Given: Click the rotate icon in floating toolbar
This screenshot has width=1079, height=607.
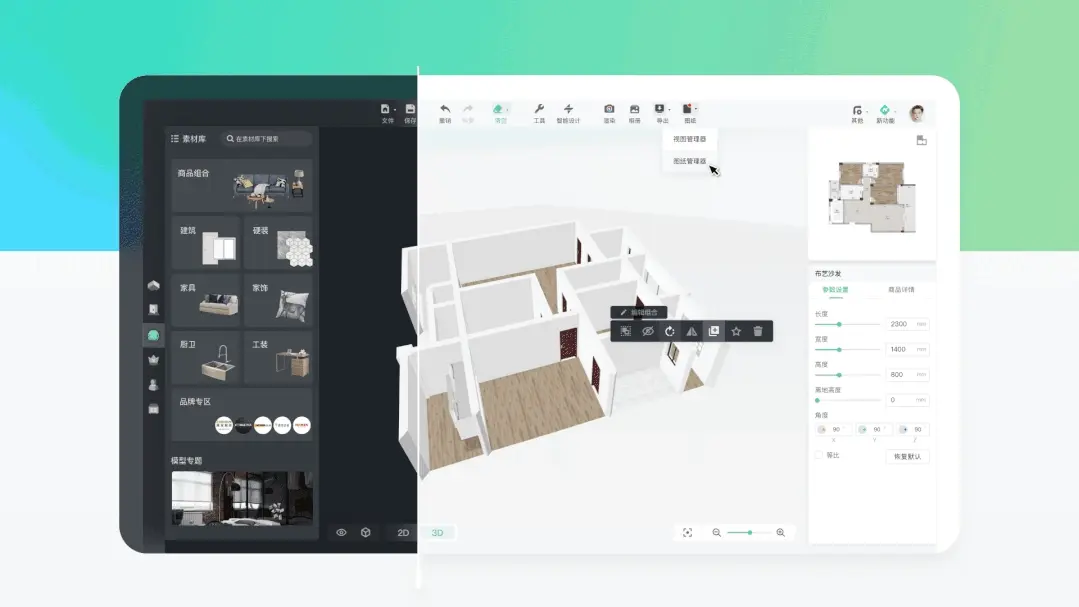Looking at the screenshot, I should pyautogui.click(x=670, y=331).
